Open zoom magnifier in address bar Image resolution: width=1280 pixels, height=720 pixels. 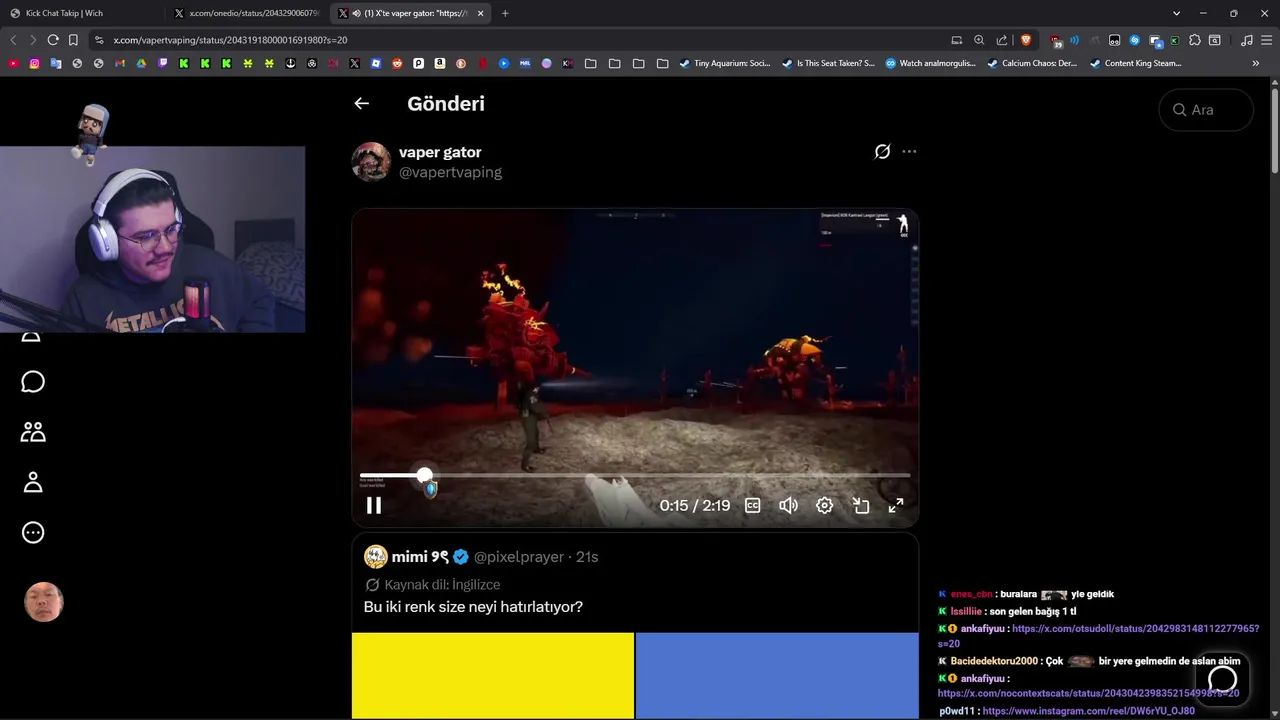coord(979,40)
